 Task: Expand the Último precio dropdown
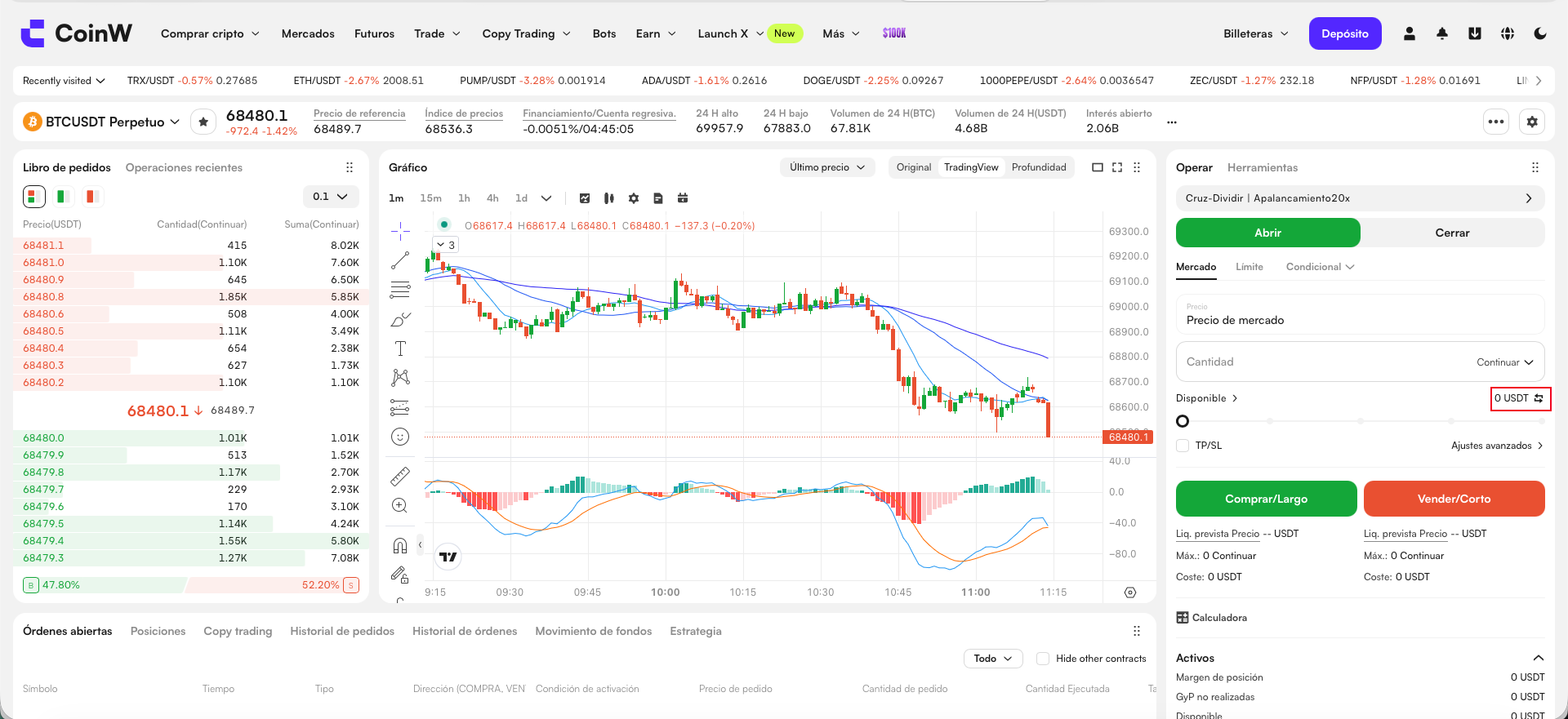coord(827,167)
